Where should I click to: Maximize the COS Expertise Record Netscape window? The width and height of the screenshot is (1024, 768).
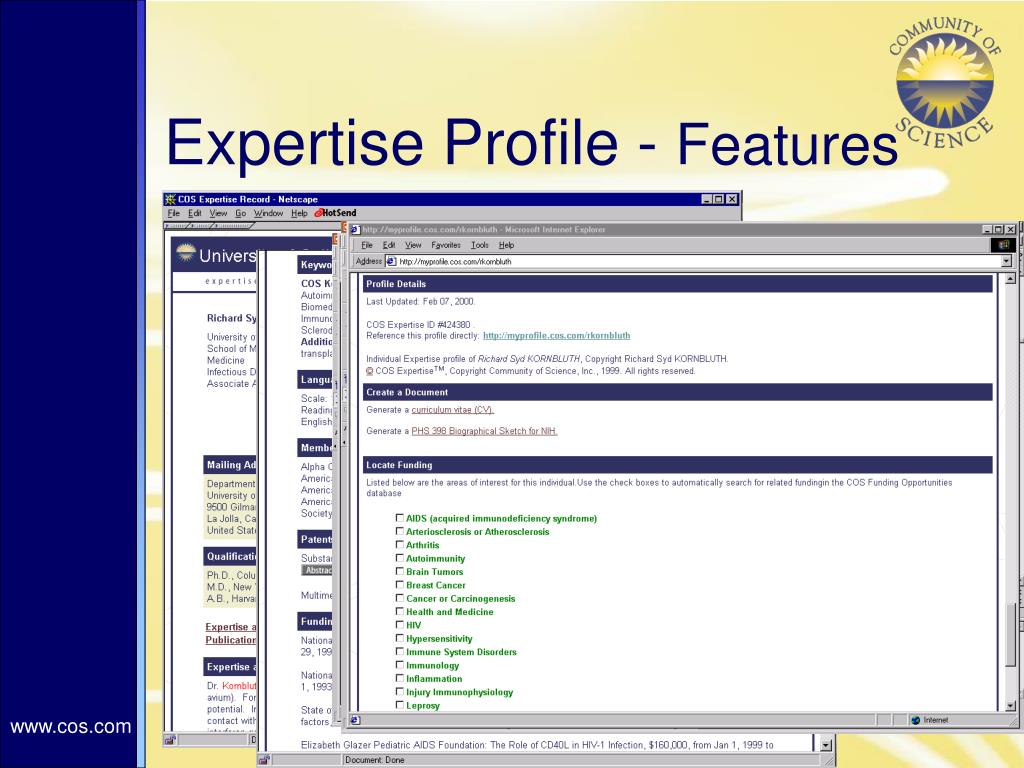718,199
